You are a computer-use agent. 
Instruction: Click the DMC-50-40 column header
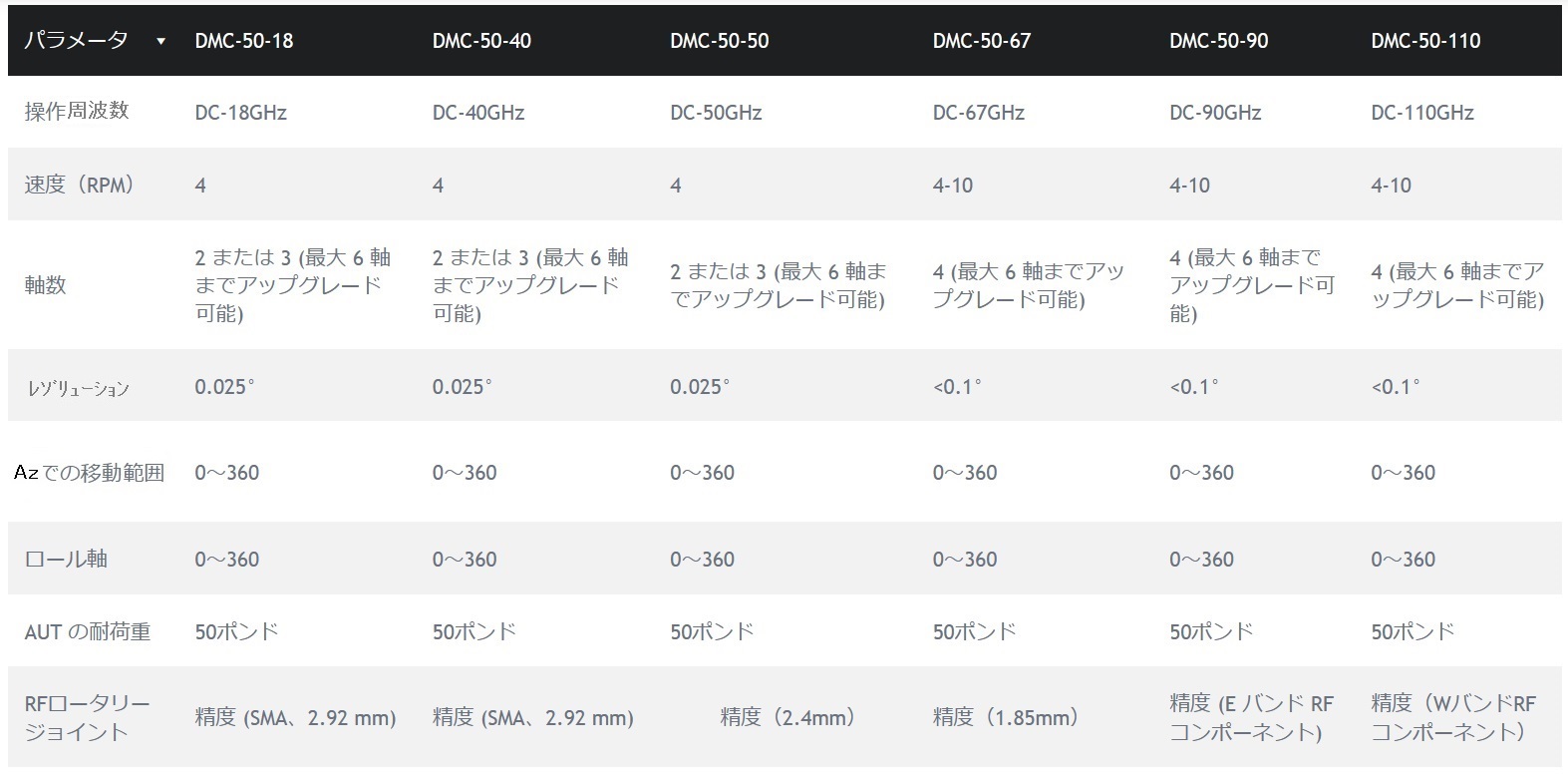[481, 41]
